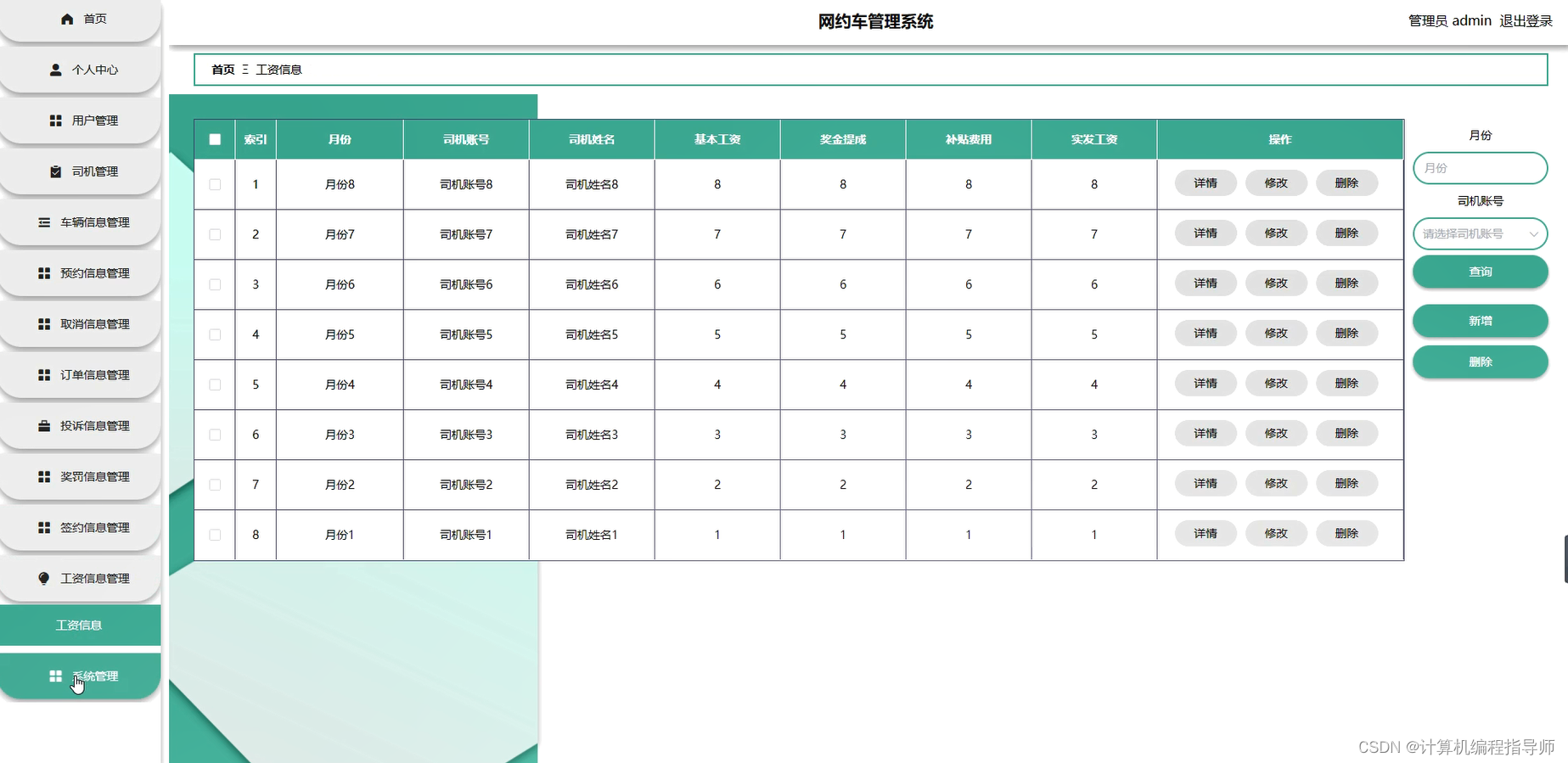1568x763 pixels.
Task: Click 工资信息 in the breadcrumb
Action: click(278, 70)
